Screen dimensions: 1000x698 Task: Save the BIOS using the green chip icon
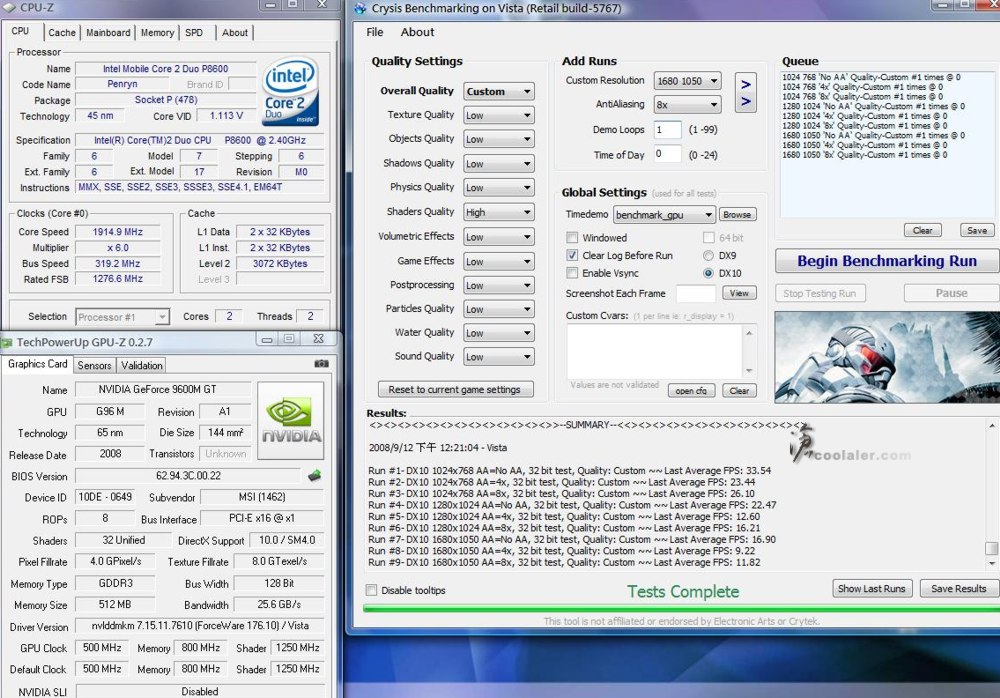pyautogui.click(x=314, y=475)
